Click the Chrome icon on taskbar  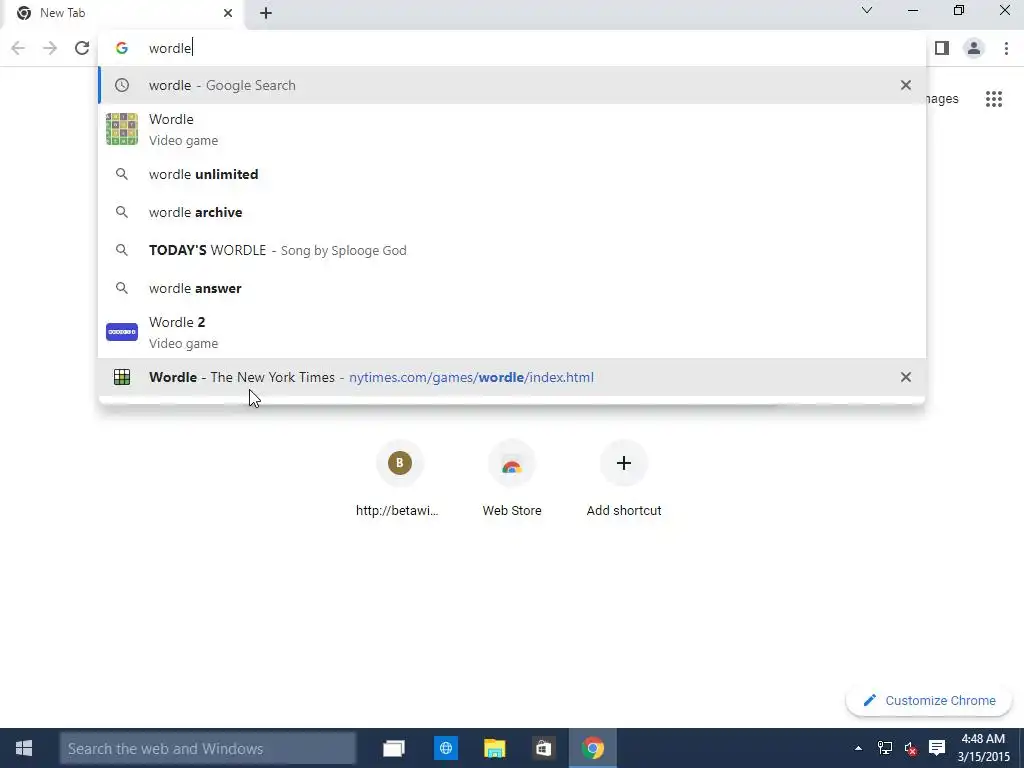593,748
